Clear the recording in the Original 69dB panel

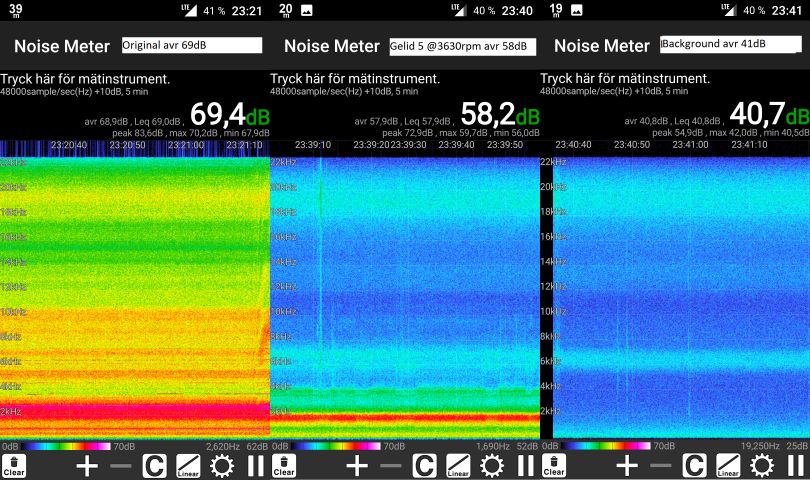click(x=14, y=466)
